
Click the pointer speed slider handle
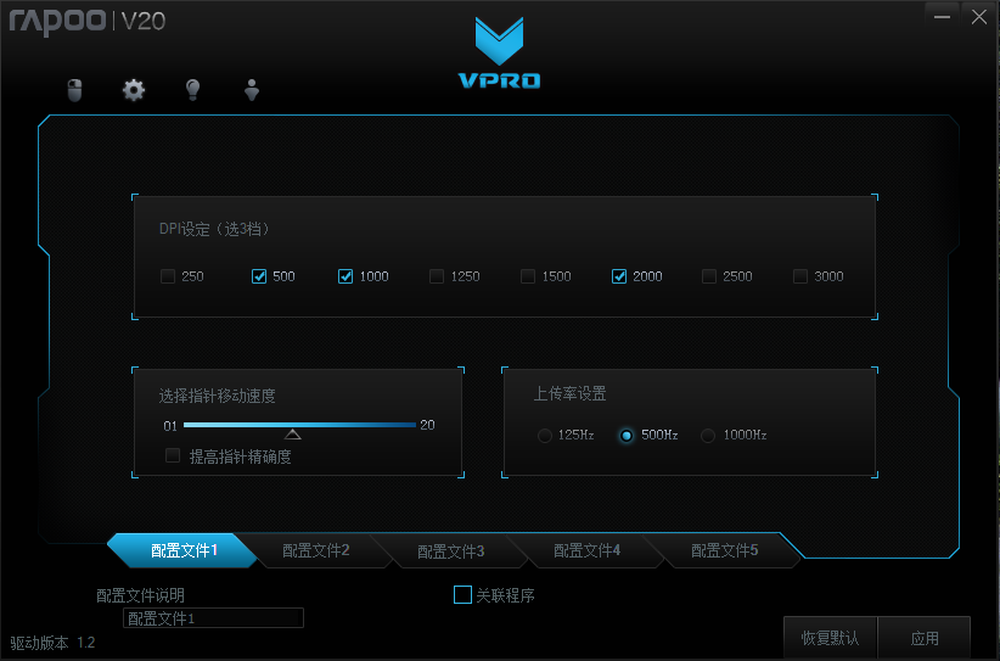coord(293,434)
